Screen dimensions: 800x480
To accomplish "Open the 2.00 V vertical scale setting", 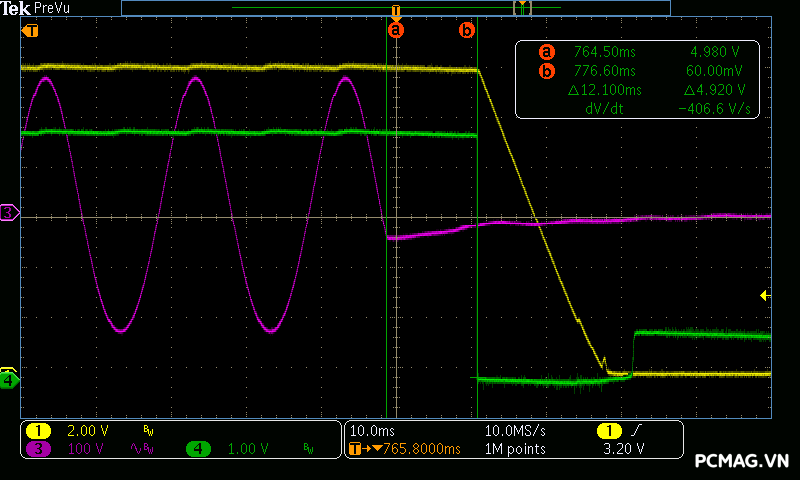I will point(87,431).
